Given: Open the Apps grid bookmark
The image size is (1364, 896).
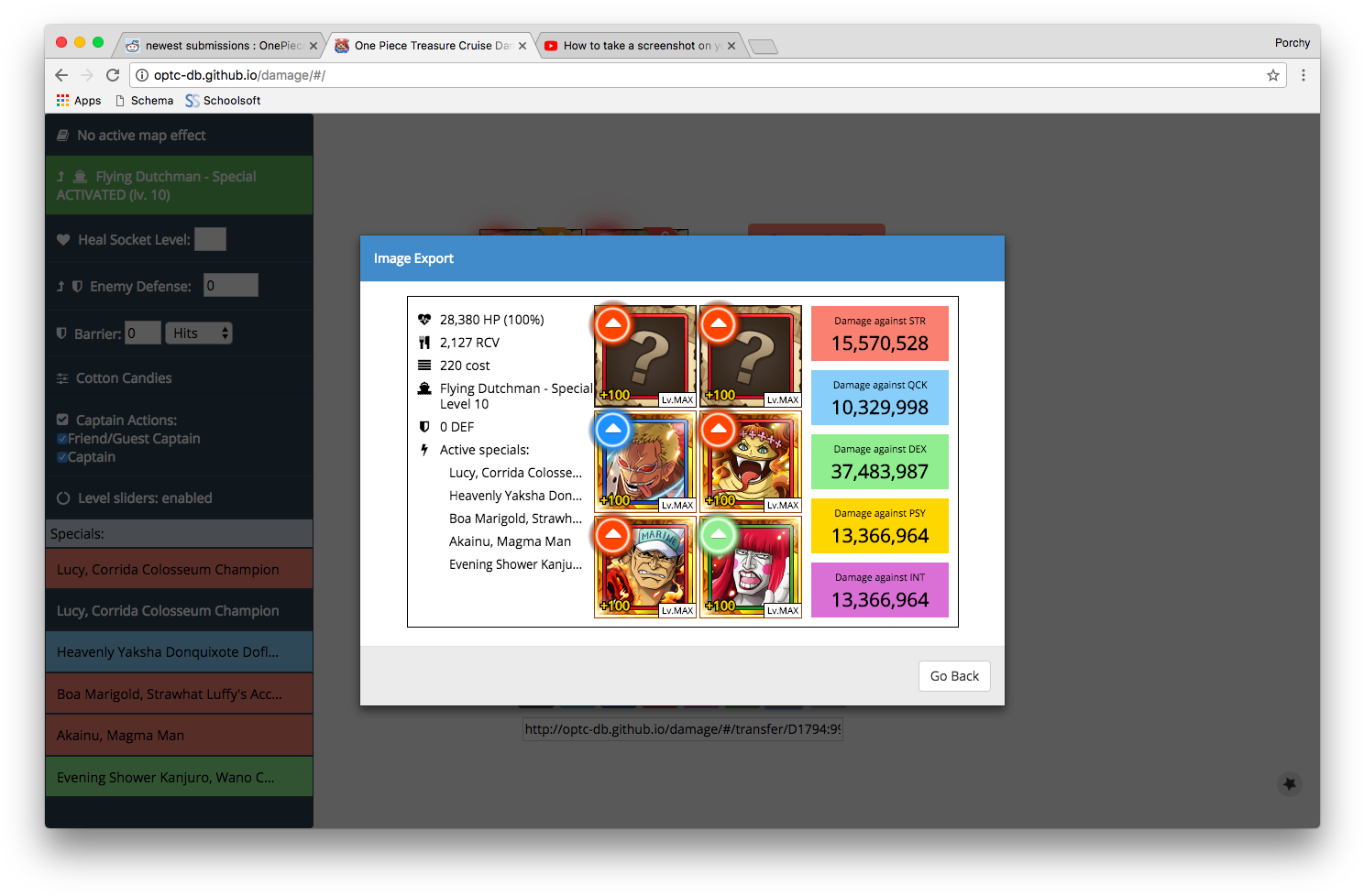Looking at the screenshot, I should click(x=79, y=101).
